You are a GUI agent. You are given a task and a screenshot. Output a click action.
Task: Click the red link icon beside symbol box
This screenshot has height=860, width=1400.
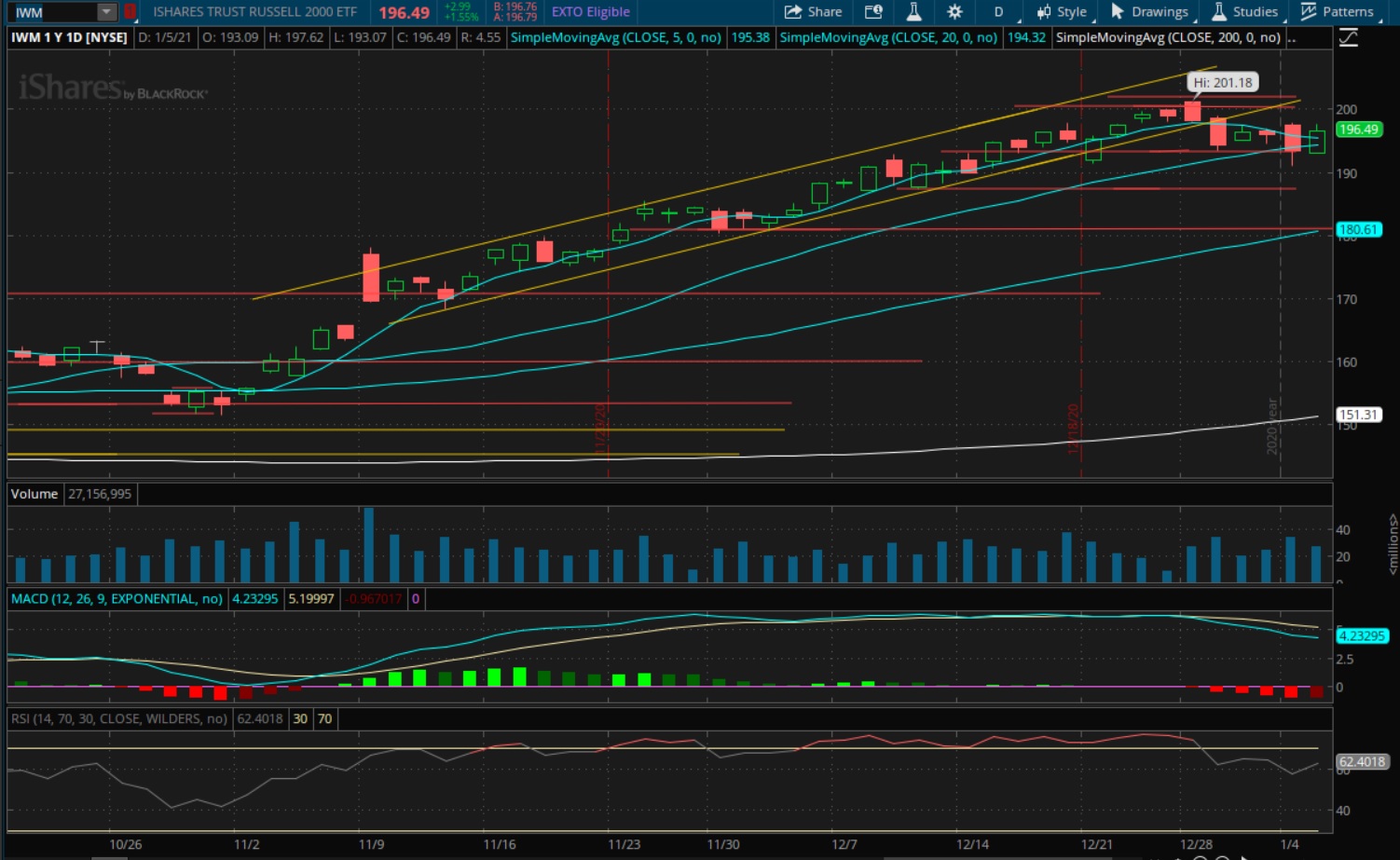[x=130, y=12]
